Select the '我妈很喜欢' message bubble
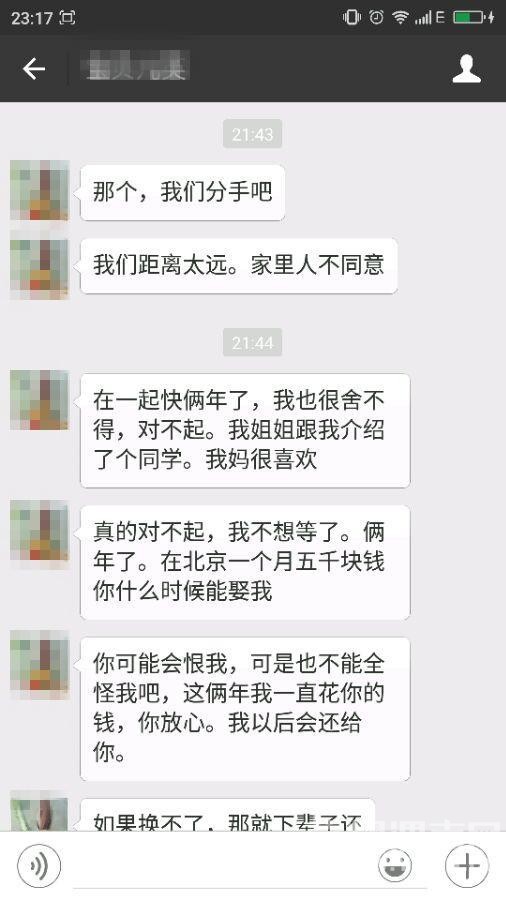 click(x=245, y=430)
